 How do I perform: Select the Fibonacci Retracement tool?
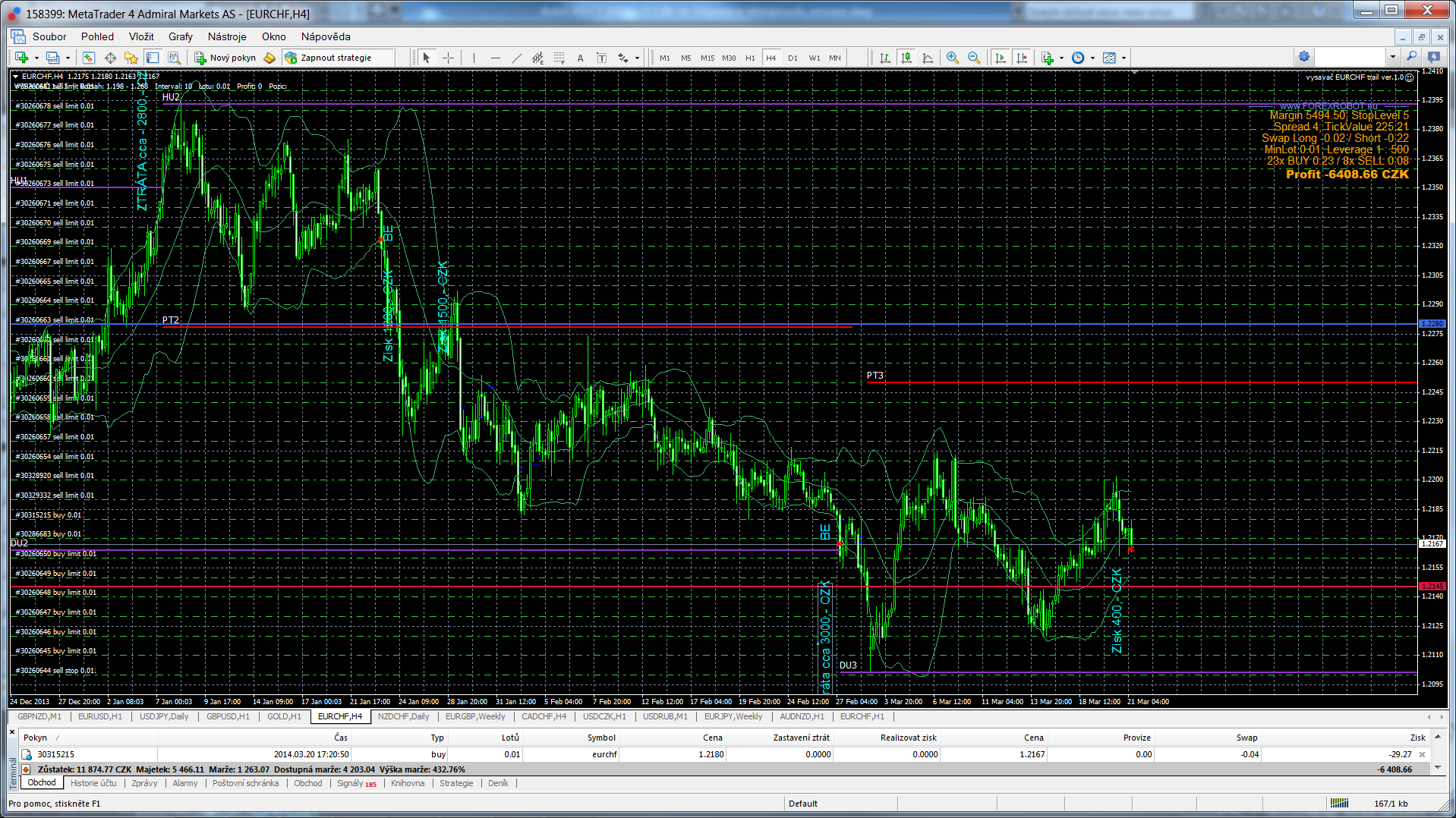(559, 58)
